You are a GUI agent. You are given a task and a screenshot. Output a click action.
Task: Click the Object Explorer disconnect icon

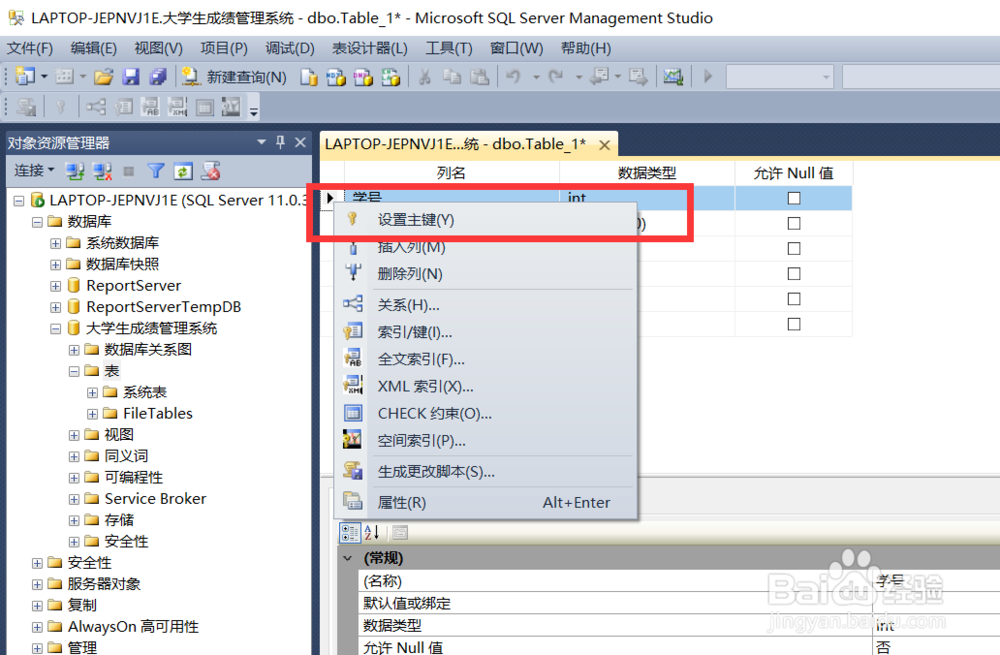coord(103,171)
